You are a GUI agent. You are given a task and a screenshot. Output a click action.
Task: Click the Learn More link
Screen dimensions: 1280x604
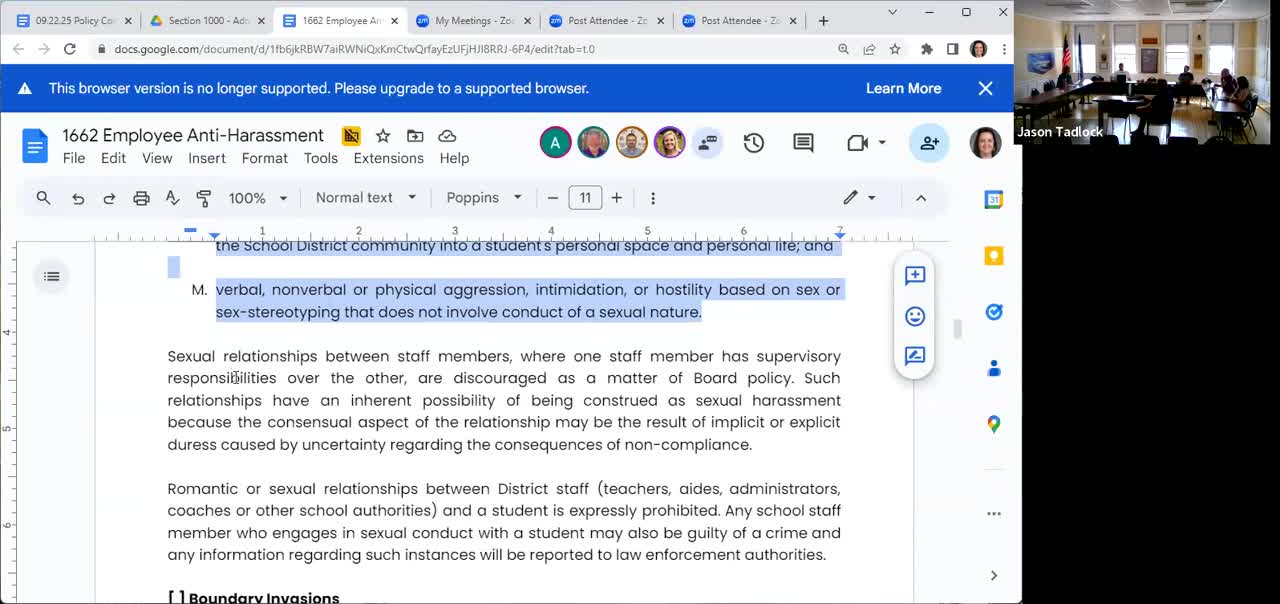coord(903,88)
